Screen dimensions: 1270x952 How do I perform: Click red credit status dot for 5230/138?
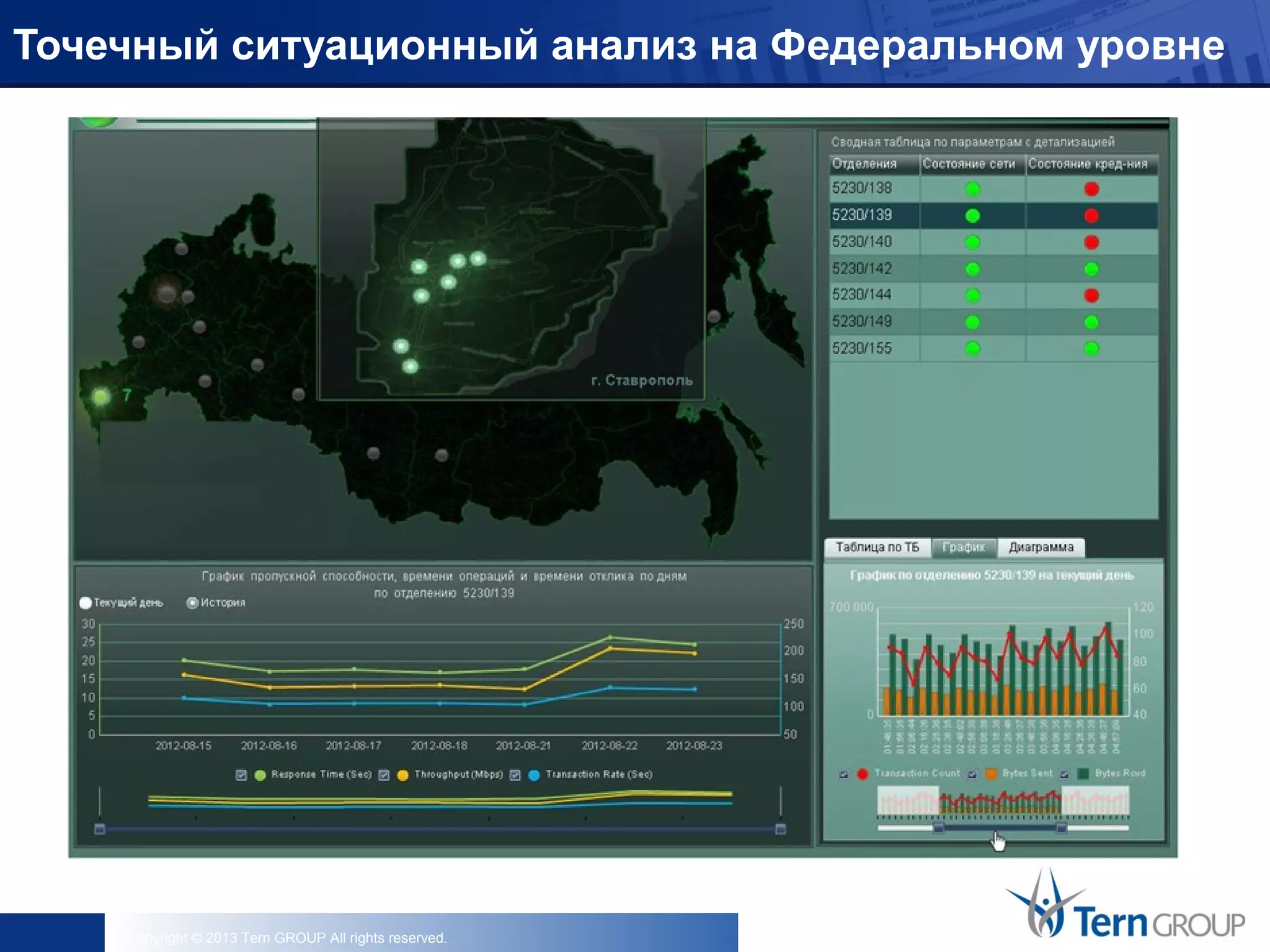(1091, 189)
